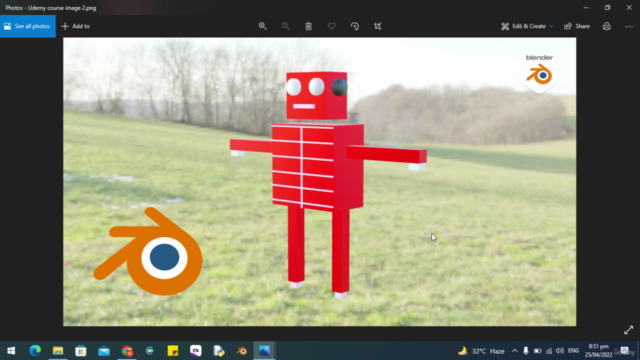Open Sticky Notes from taskbar
Image resolution: width=640 pixels, height=360 pixels.
coord(173,351)
